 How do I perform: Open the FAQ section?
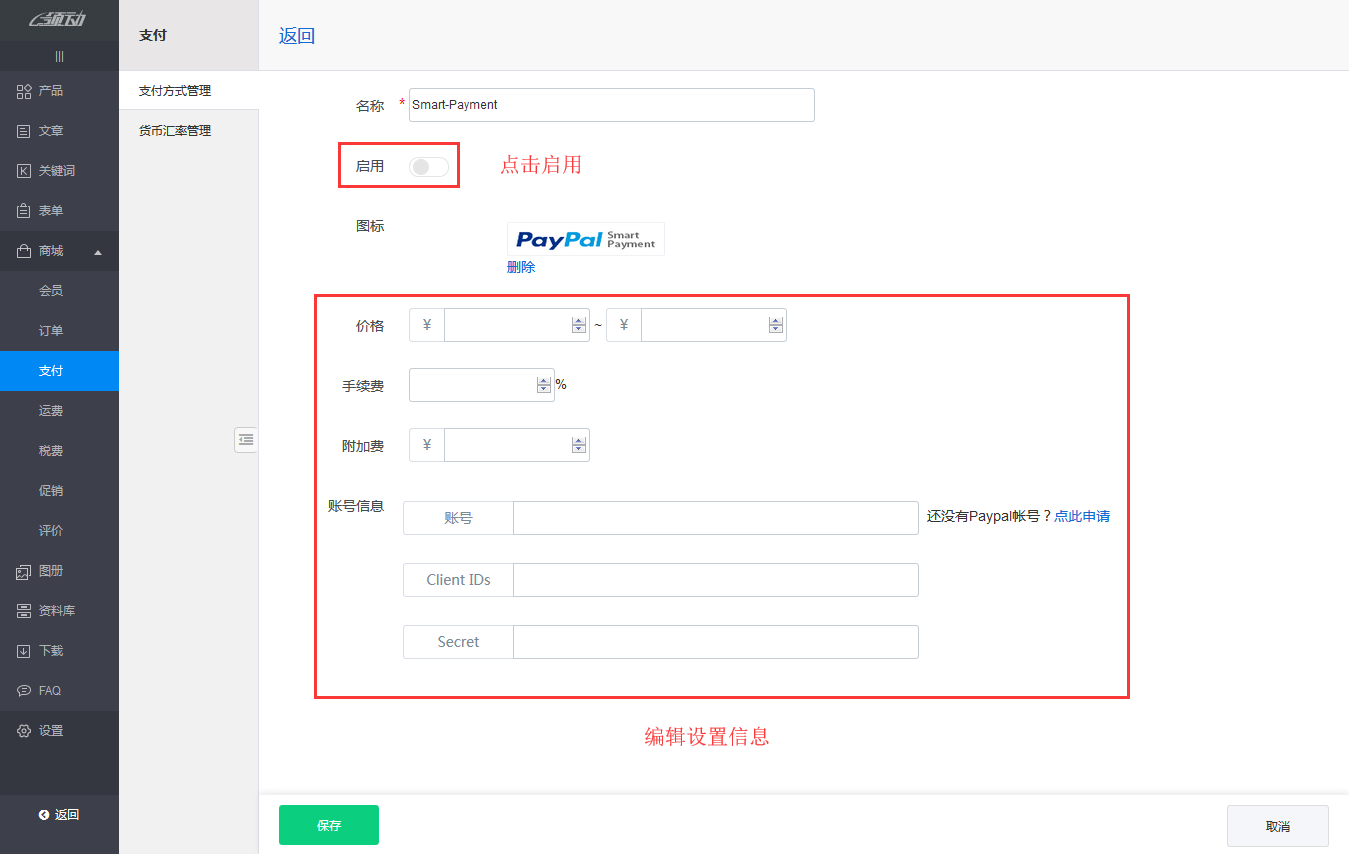click(50, 690)
